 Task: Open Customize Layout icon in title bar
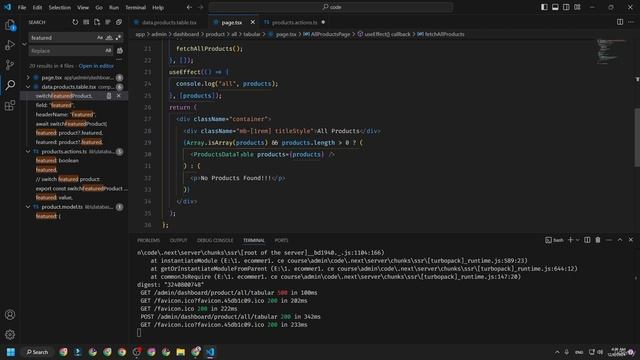(577, 7)
